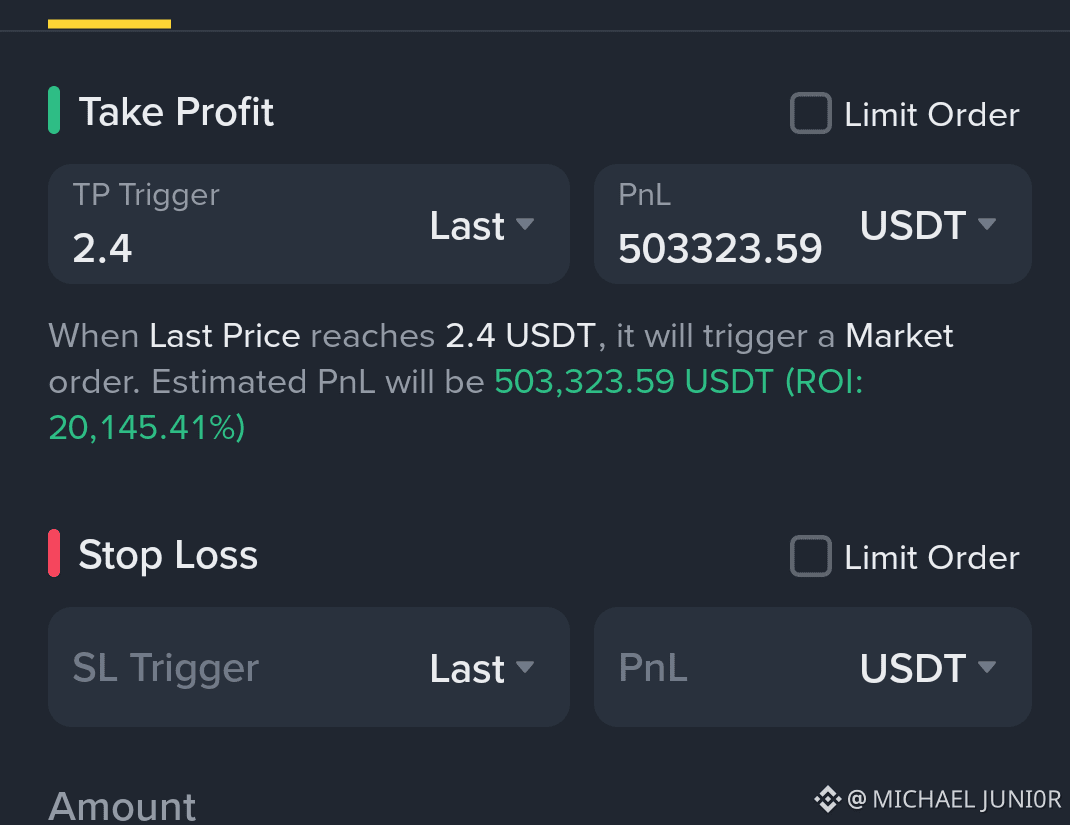Click the SL Trigger Last dropdown arrow

525,667
